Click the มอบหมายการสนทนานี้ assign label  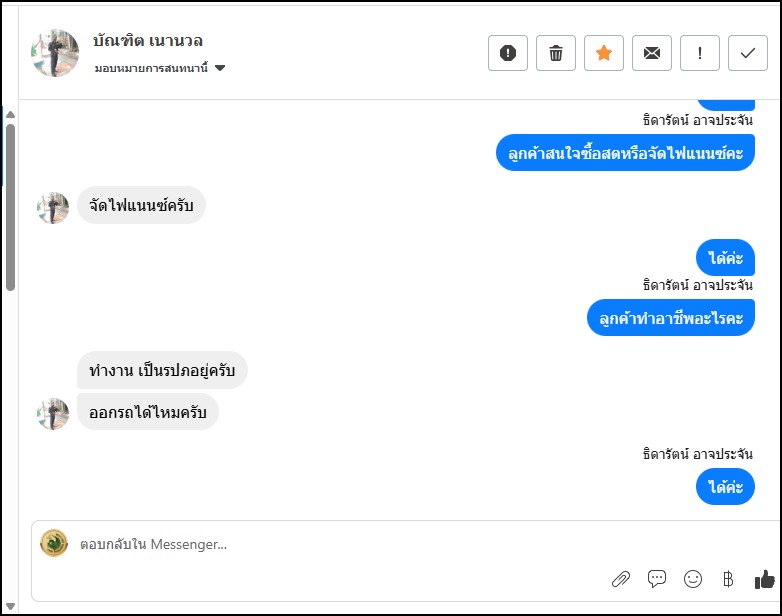(x=152, y=69)
